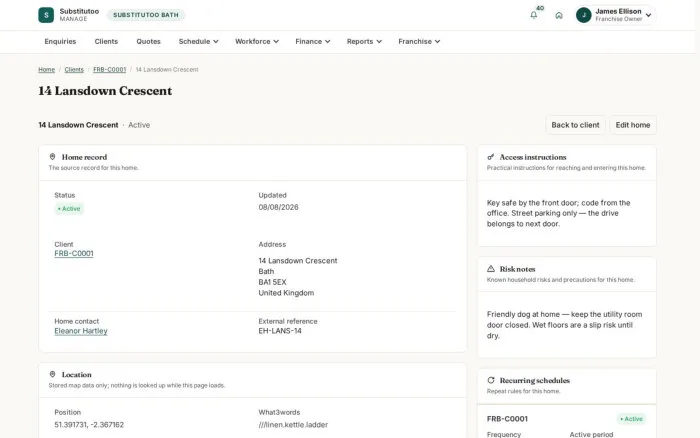Click the Key safe access instructions text
The height and width of the screenshot is (438, 700).
click(558, 213)
